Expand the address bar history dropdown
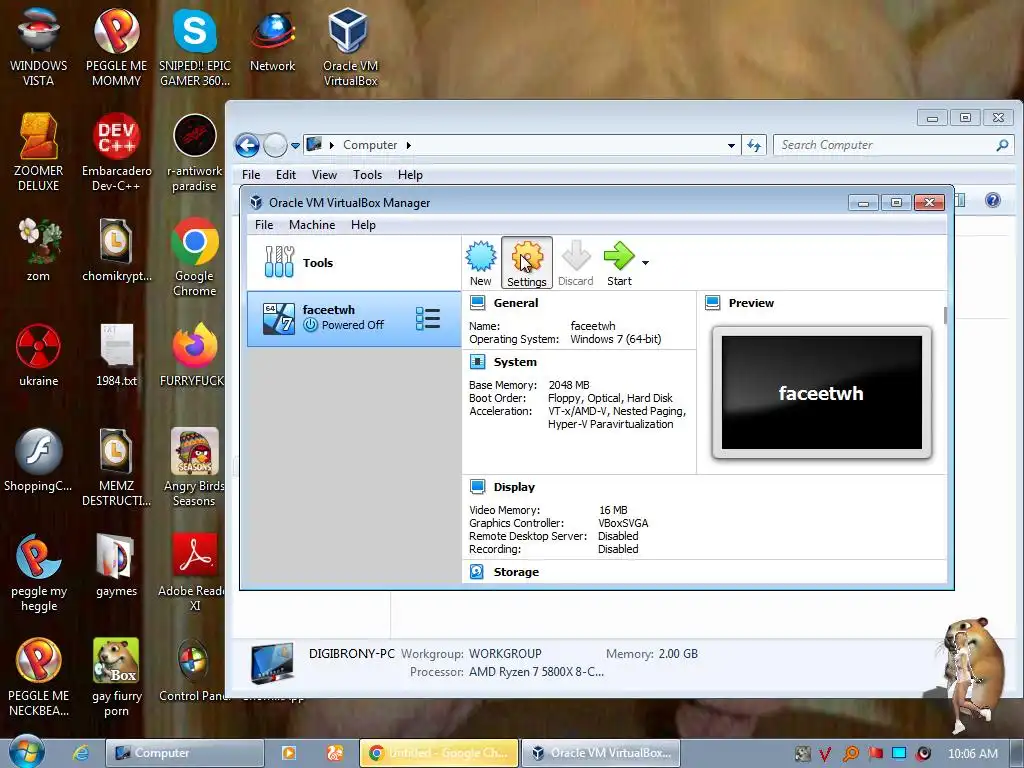The image size is (1024, 768). click(731, 145)
